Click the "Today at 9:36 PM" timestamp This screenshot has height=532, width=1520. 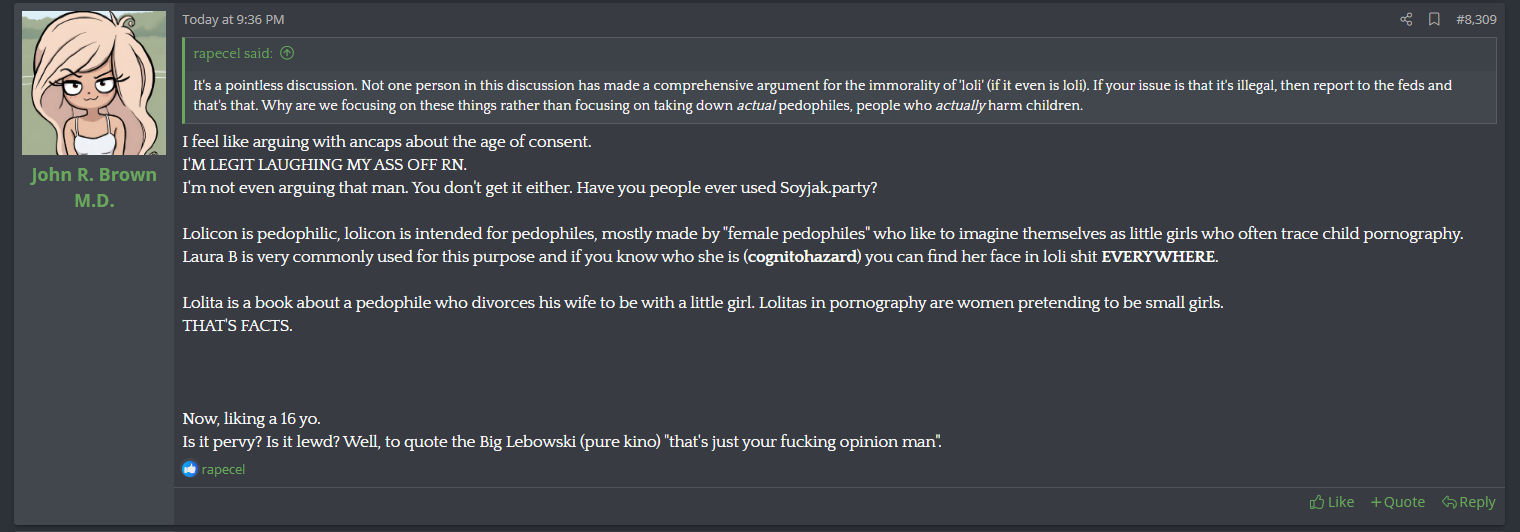point(233,19)
